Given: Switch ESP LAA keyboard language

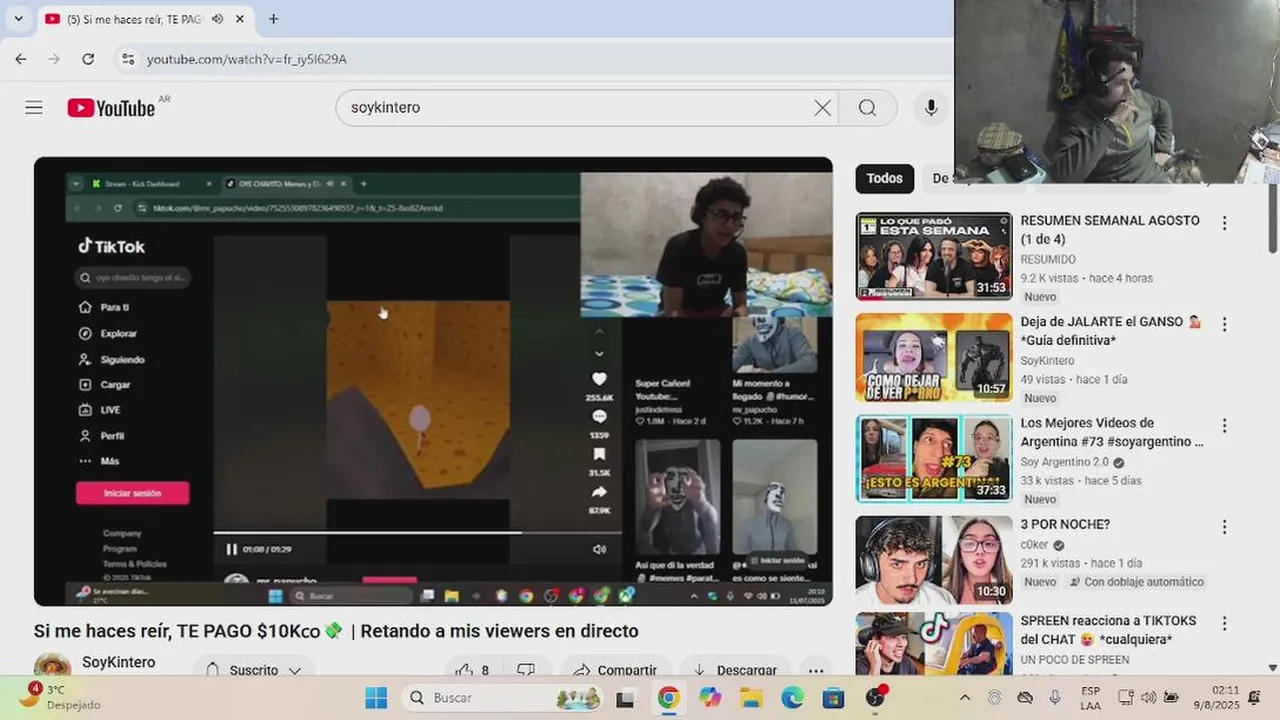Looking at the screenshot, I should (x=1091, y=698).
